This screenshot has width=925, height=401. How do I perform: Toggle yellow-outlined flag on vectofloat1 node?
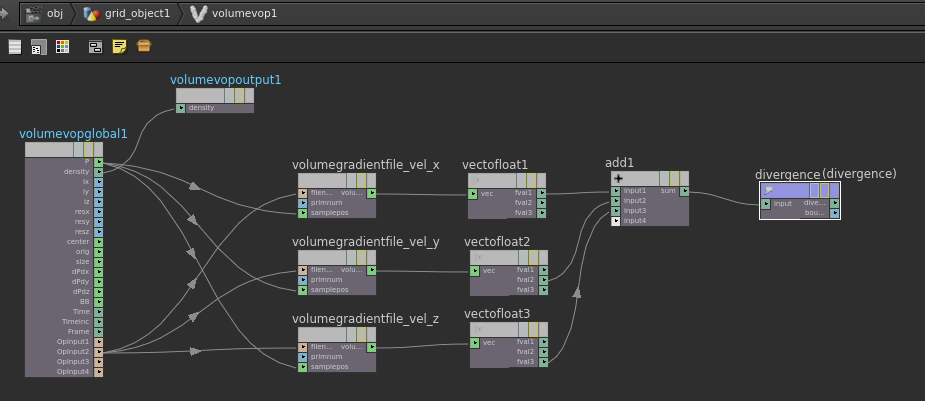(532, 180)
